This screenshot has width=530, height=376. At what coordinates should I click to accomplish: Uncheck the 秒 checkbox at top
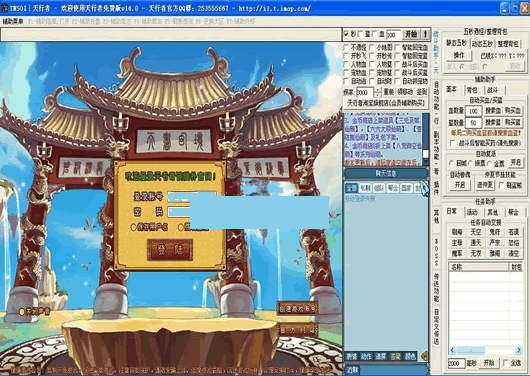point(346,34)
